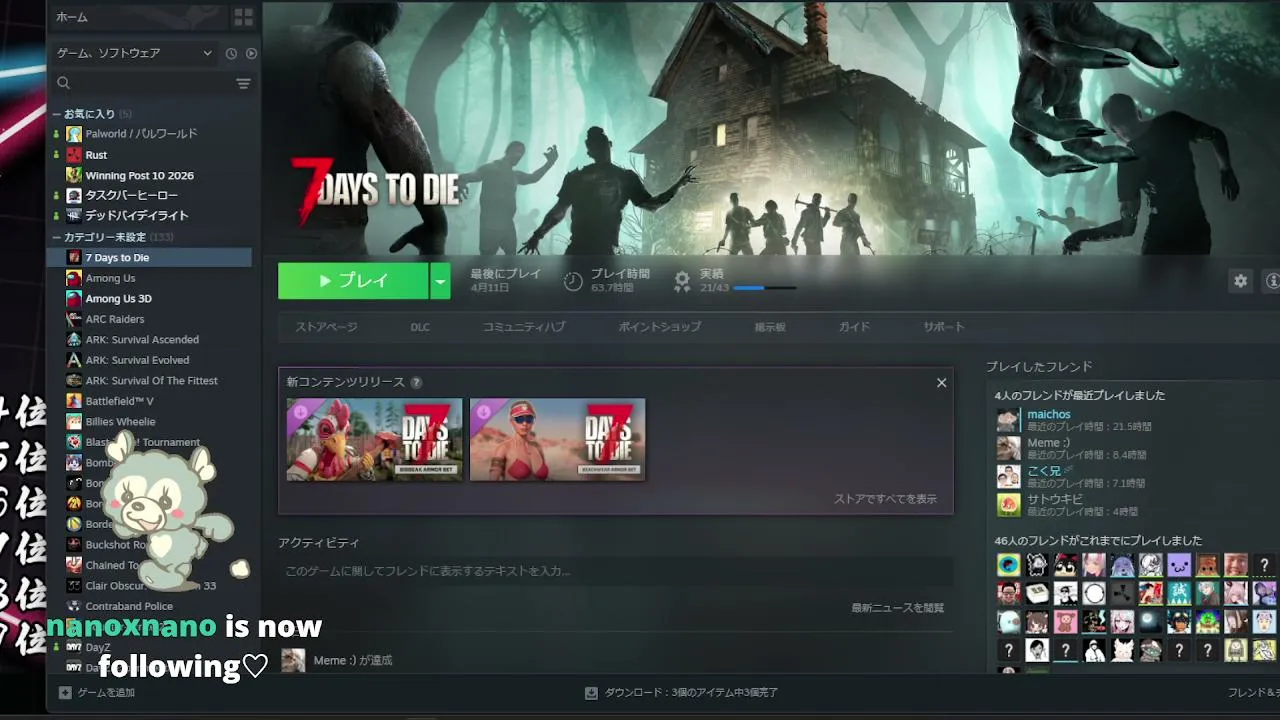
Task: Switch library to grid view icon
Action: click(x=243, y=17)
